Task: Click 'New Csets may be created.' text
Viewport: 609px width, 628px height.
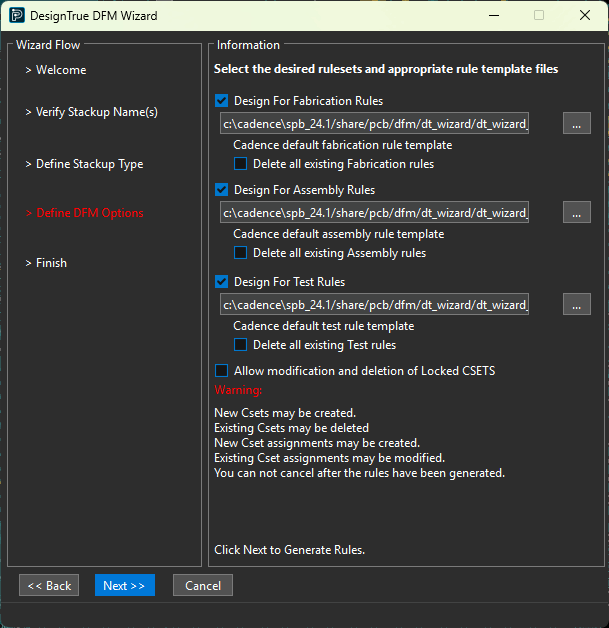Action: coord(285,413)
